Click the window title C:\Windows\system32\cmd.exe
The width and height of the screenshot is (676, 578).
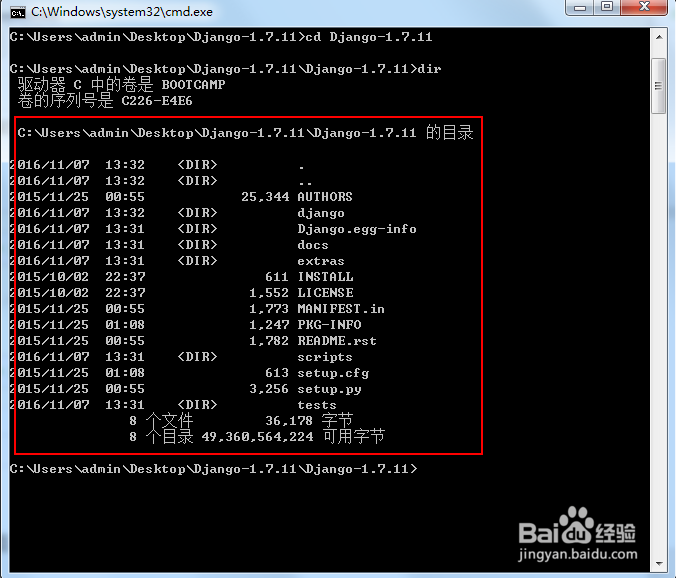[122, 12]
